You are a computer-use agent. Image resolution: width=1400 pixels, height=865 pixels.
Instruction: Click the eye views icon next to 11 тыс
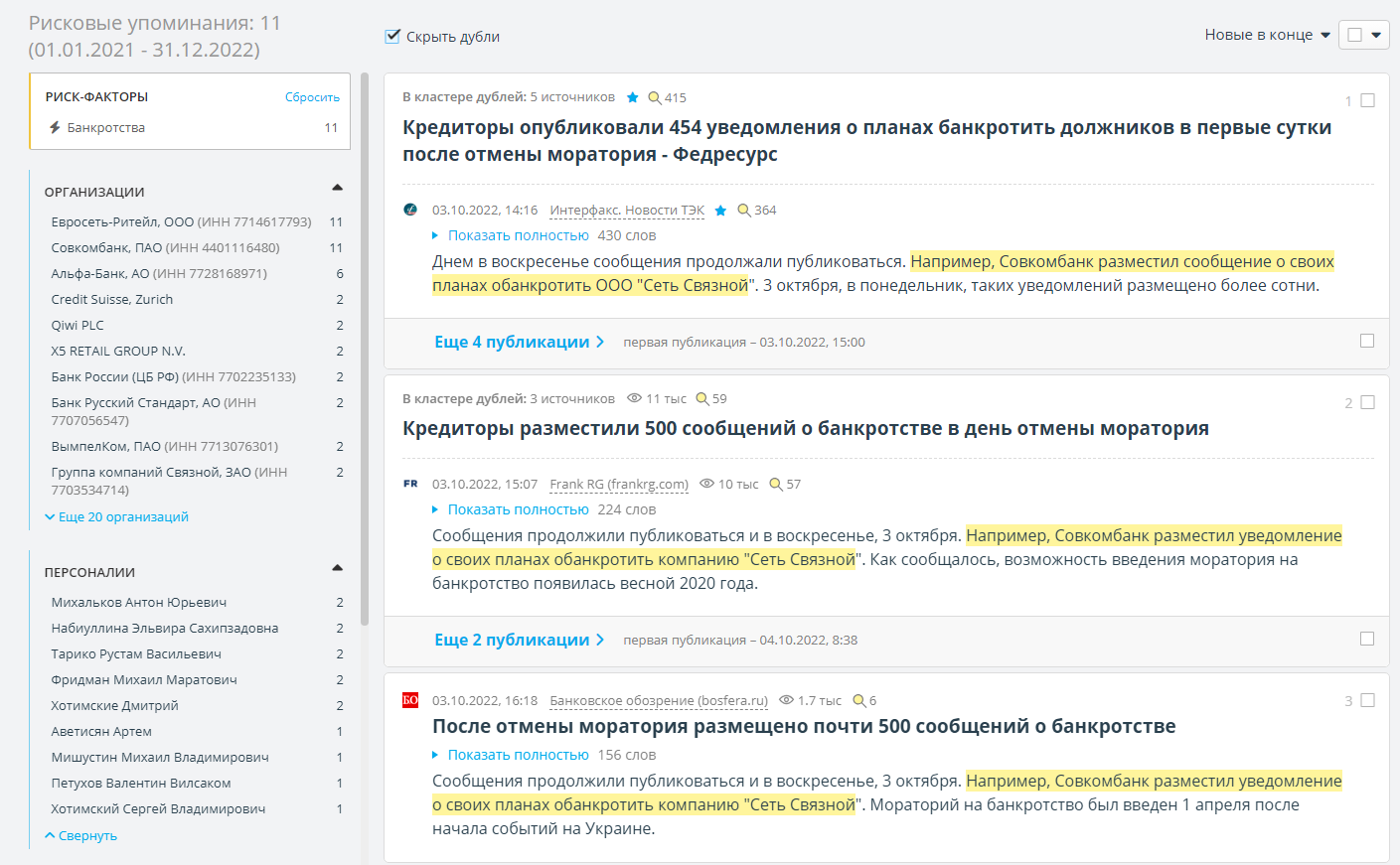(634, 398)
